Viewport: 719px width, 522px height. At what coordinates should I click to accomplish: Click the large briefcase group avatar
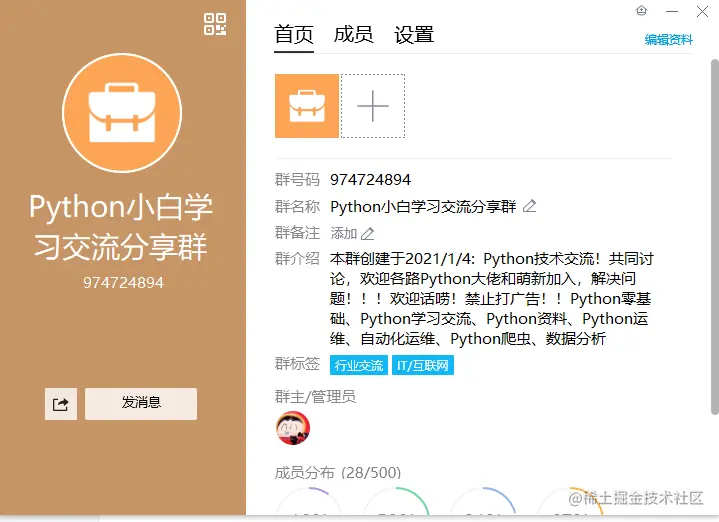coord(122,113)
